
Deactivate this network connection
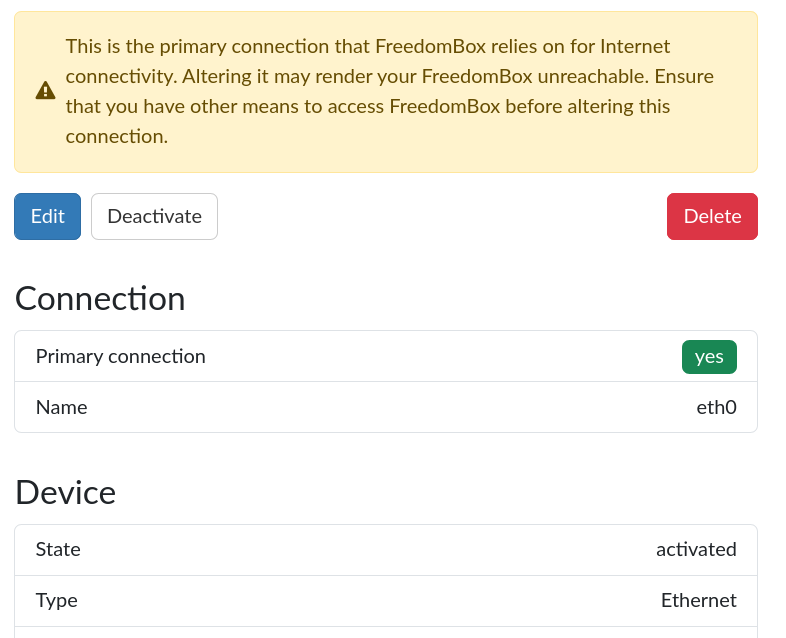click(154, 216)
